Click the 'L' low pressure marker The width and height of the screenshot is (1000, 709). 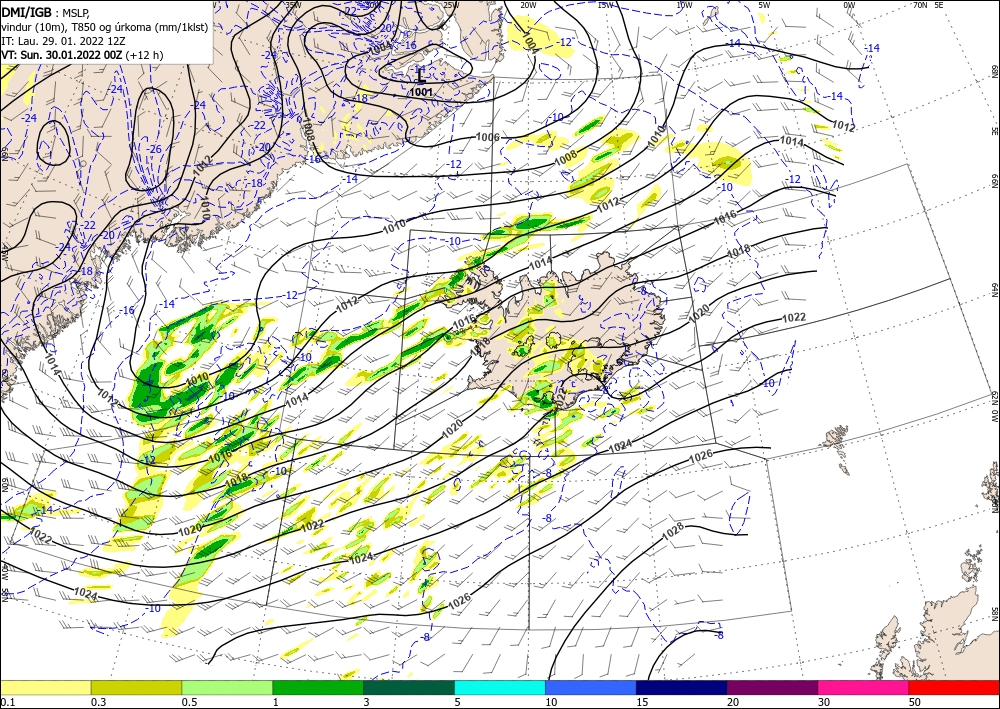coord(420,76)
